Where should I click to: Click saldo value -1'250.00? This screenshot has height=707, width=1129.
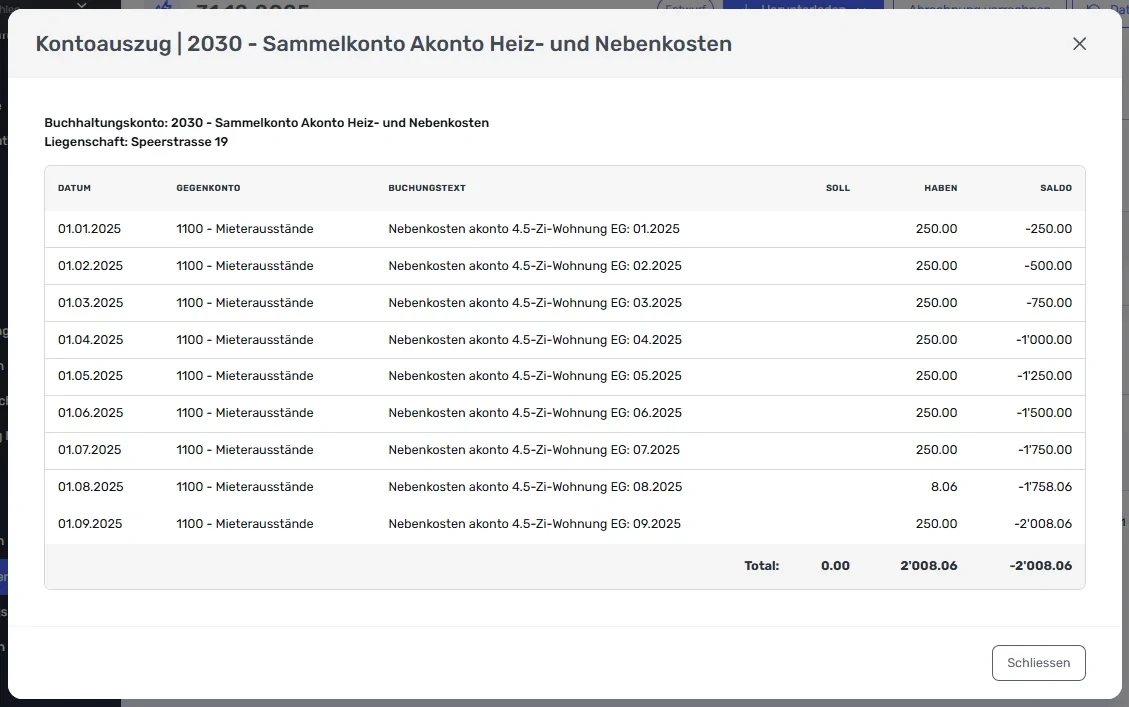[x=1044, y=376]
